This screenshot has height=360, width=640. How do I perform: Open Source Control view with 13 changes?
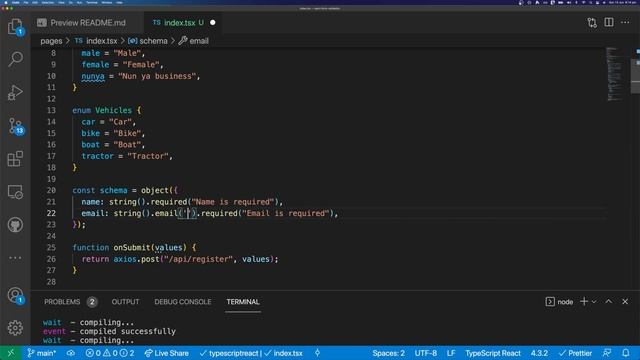pyautogui.click(x=16, y=126)
